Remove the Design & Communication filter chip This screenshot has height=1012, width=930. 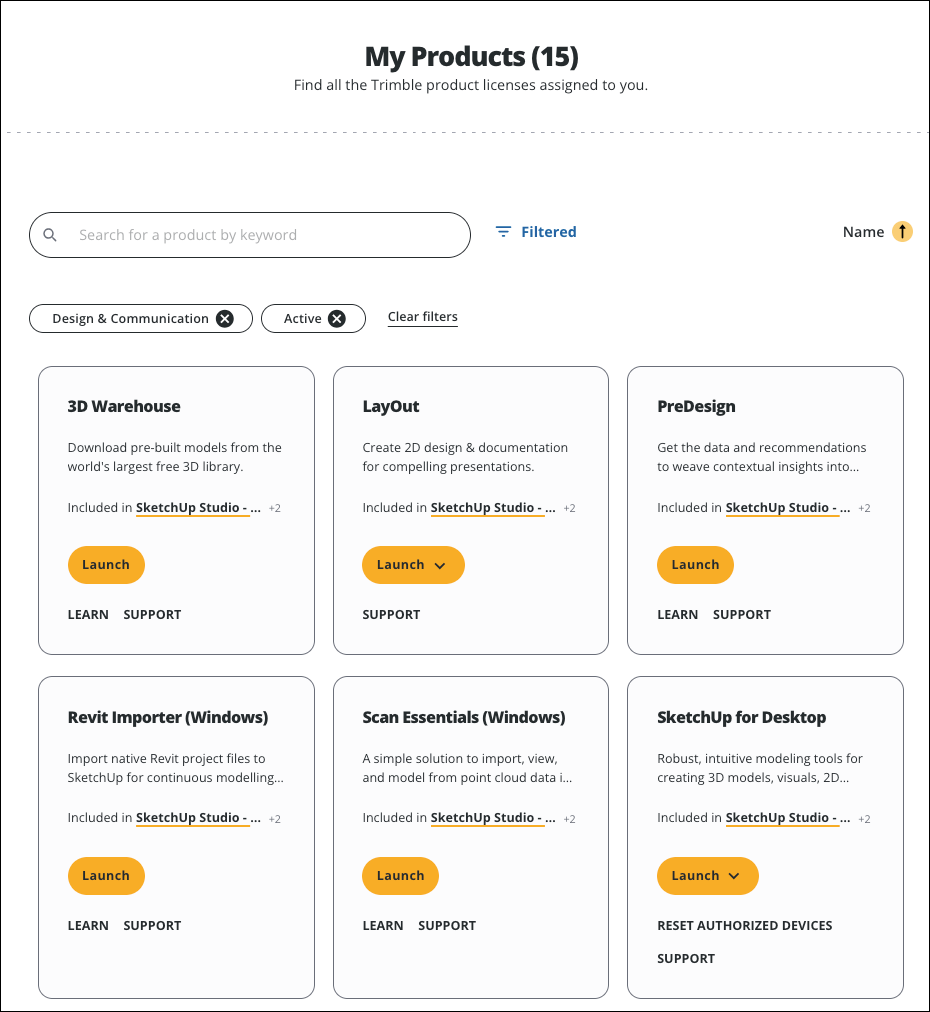225,318
